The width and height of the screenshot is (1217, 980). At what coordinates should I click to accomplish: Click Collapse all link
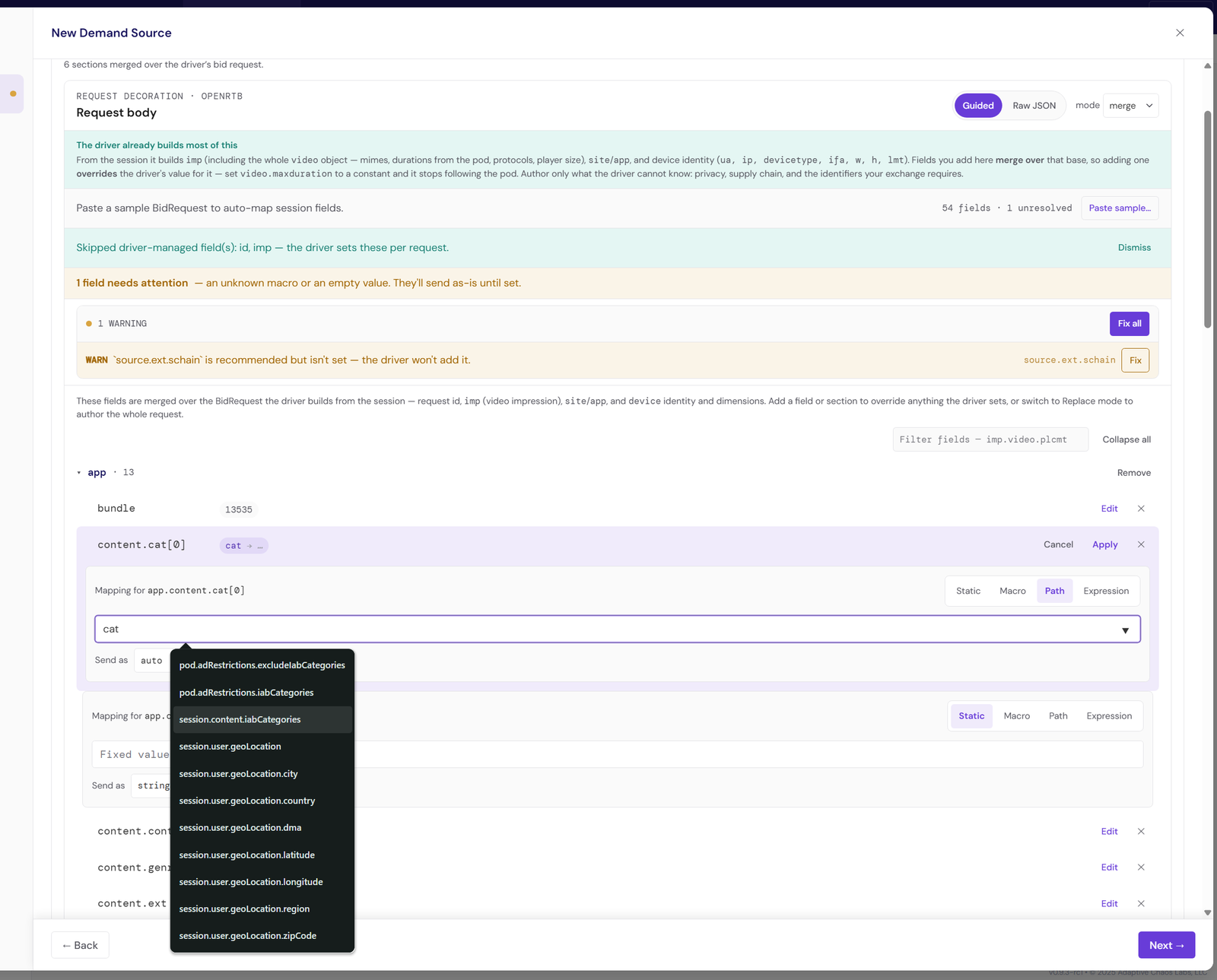coord(1126,439)
